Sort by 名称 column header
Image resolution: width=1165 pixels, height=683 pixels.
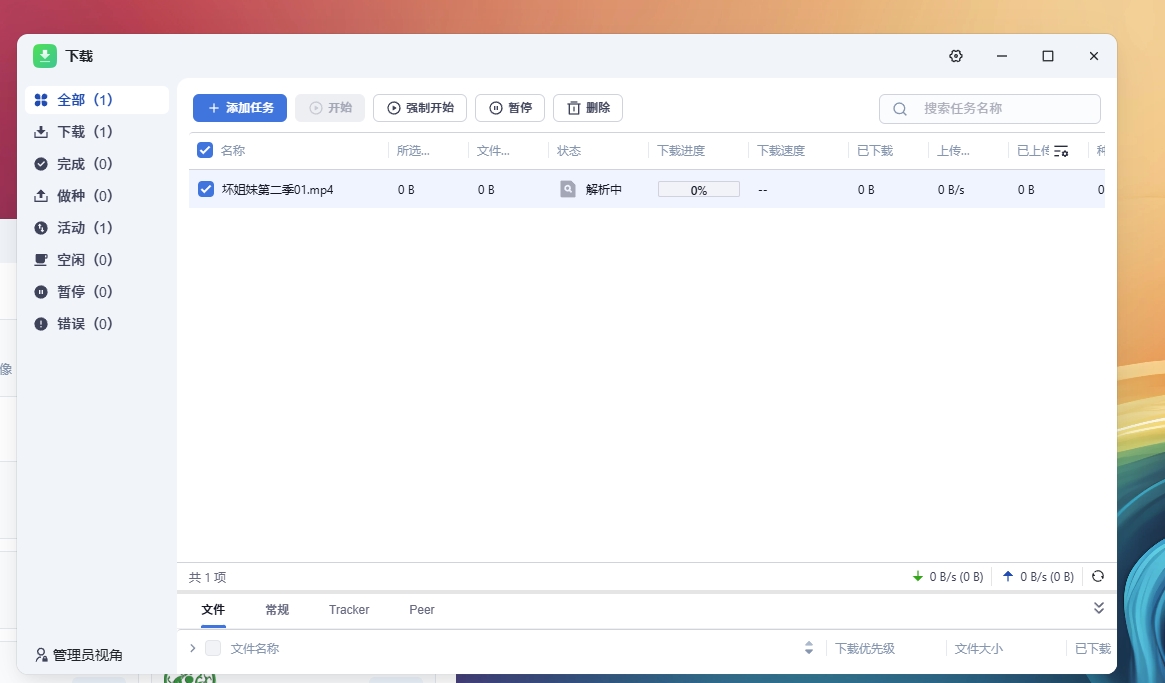[x=233, y=151]
